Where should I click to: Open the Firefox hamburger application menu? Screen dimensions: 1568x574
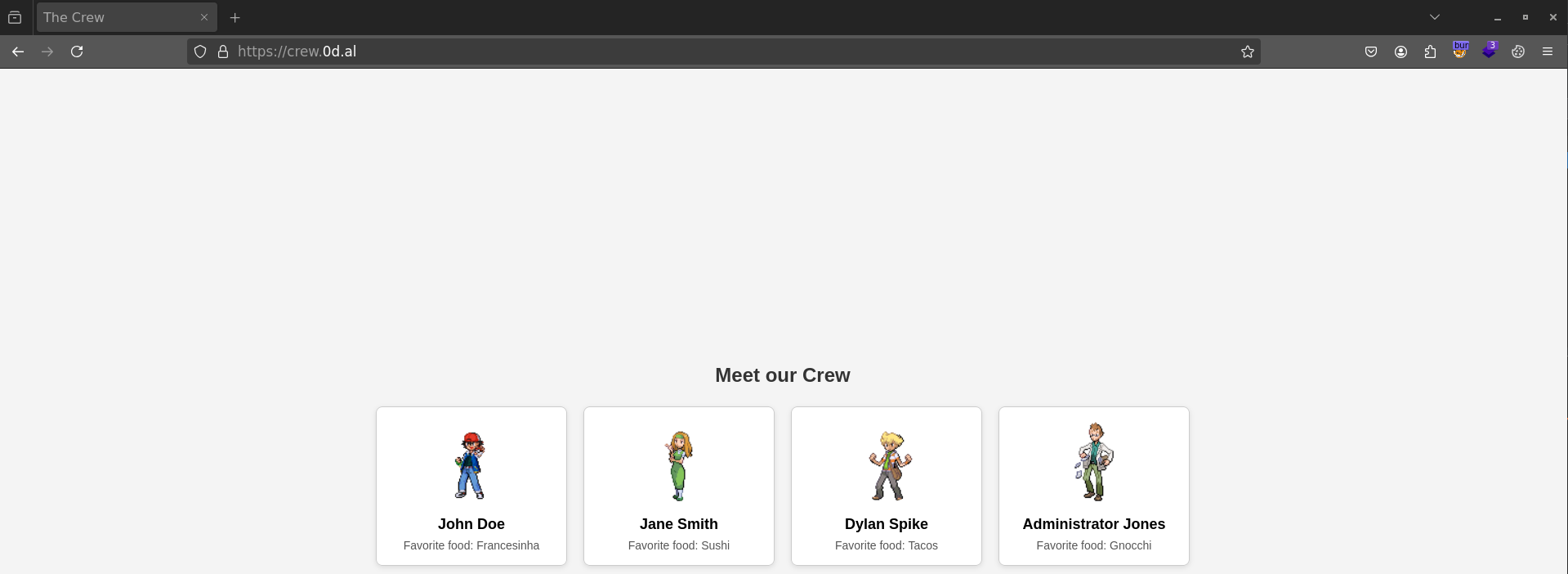(x=1548, y=52)
